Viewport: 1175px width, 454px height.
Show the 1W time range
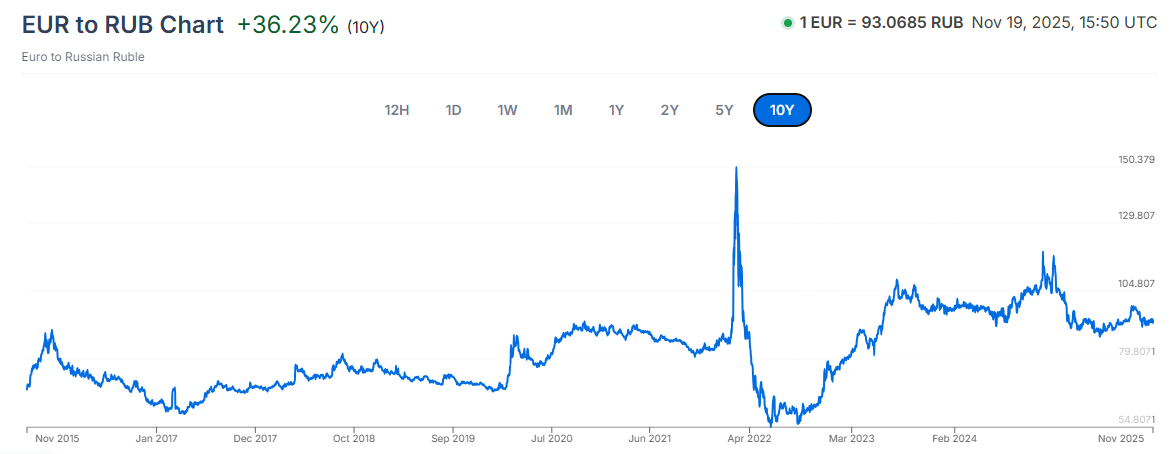pyautogui.click(x=507, y=110)
